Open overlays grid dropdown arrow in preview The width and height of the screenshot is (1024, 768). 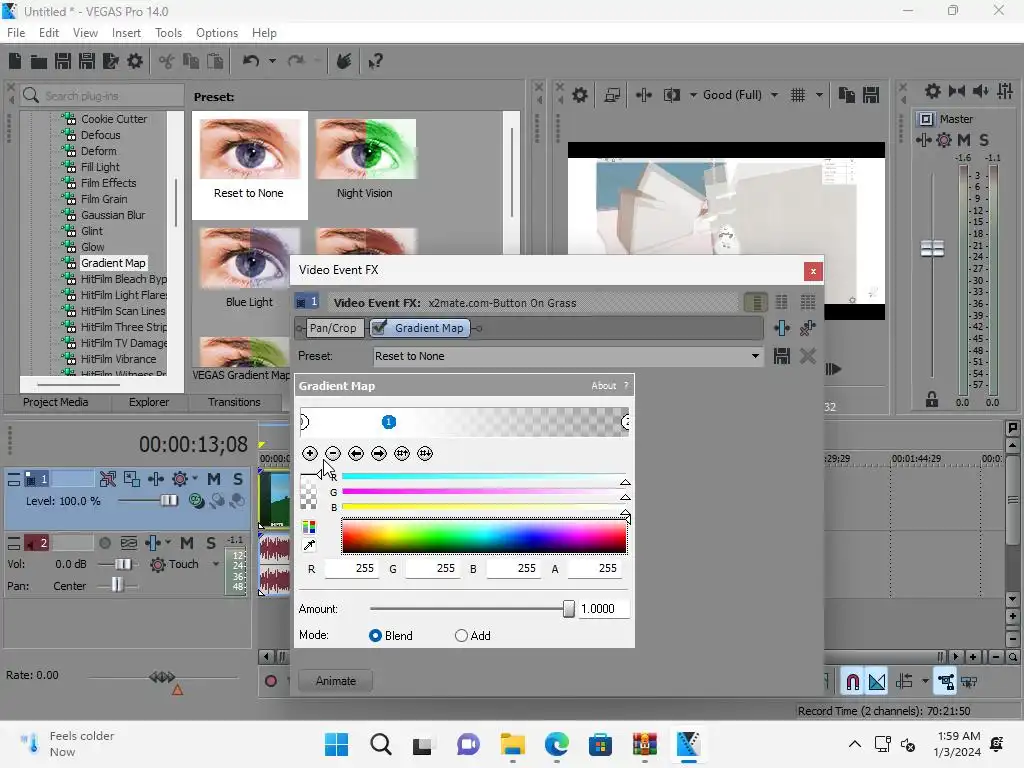point(819,95)
